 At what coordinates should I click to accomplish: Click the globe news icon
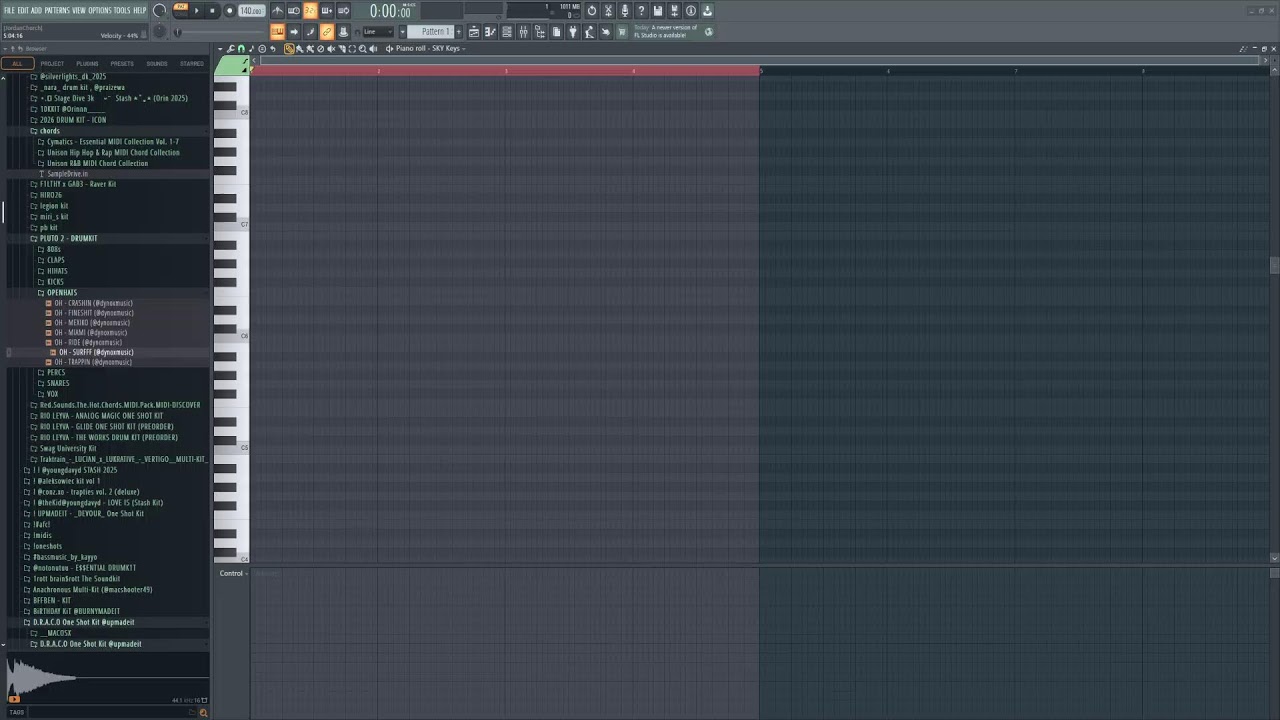[708, 32]
